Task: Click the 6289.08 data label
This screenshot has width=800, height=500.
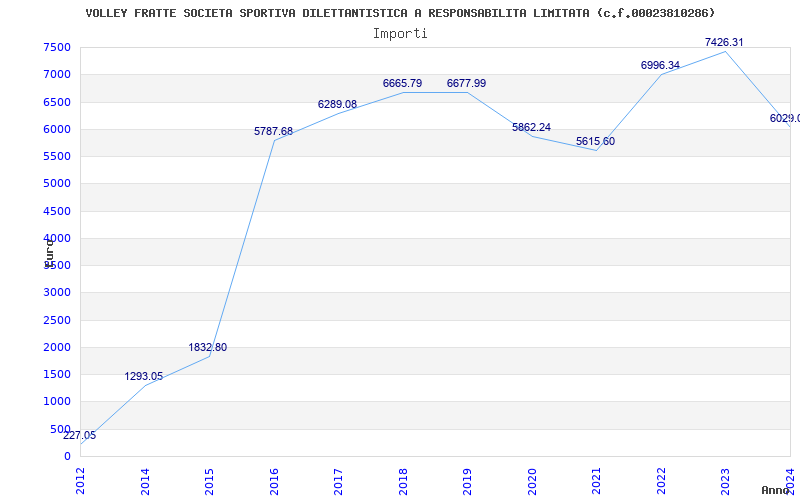Action: 337,105
